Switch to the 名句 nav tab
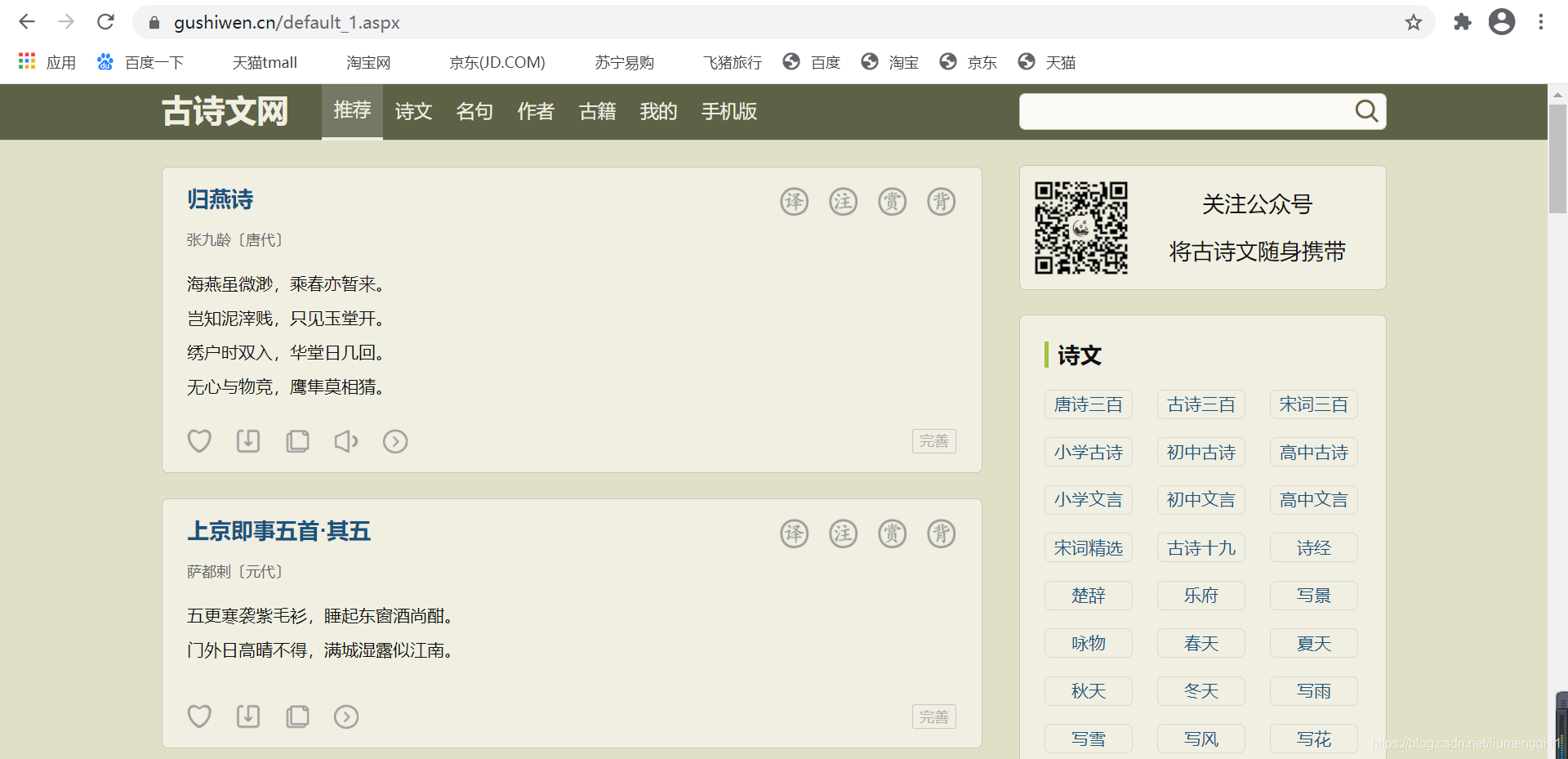The height and width of the screenshot is (759, 1568). pos(474,111)
